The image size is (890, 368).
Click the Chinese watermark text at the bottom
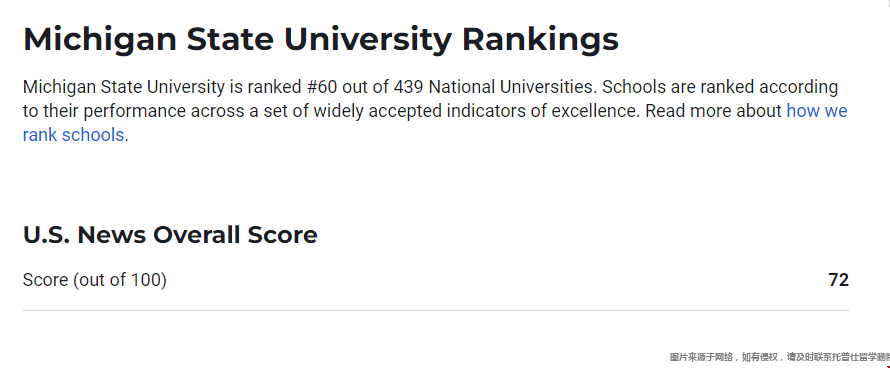[x=779, y=357]
